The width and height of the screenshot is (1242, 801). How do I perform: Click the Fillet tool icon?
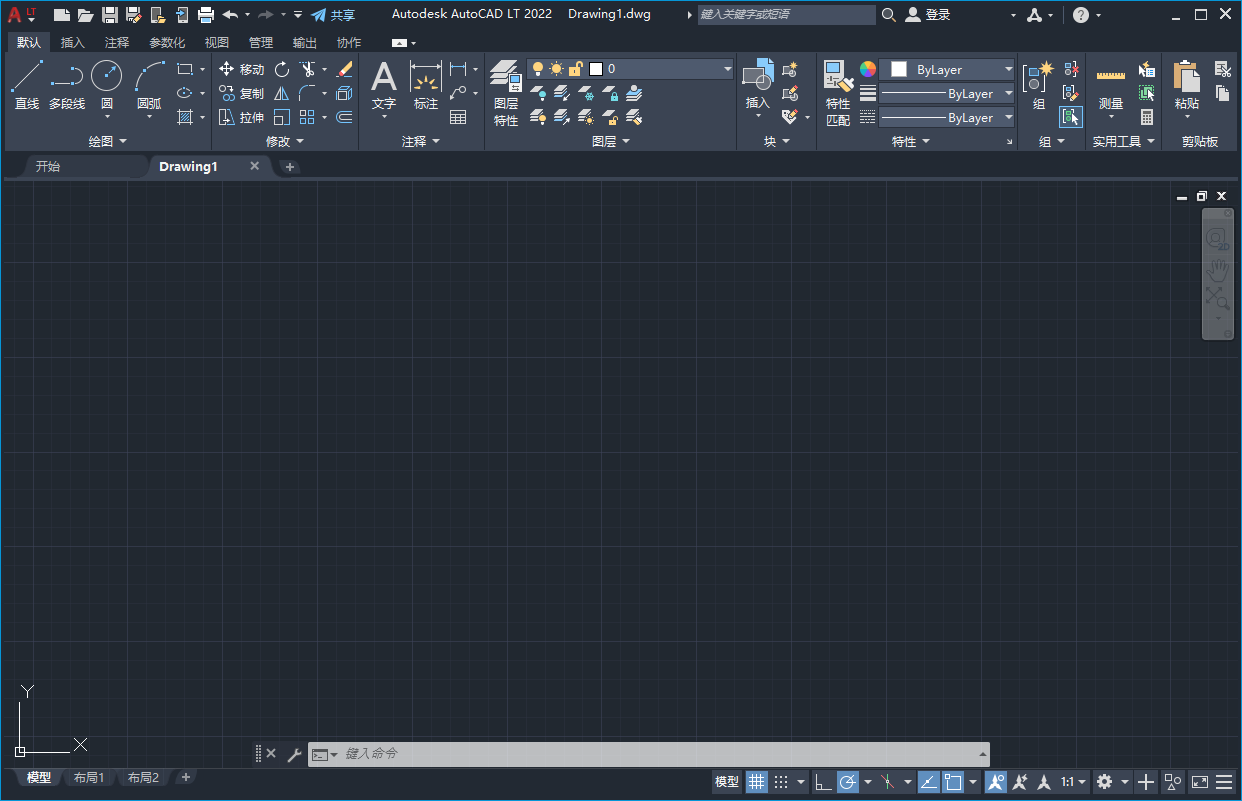click(308, 93)
